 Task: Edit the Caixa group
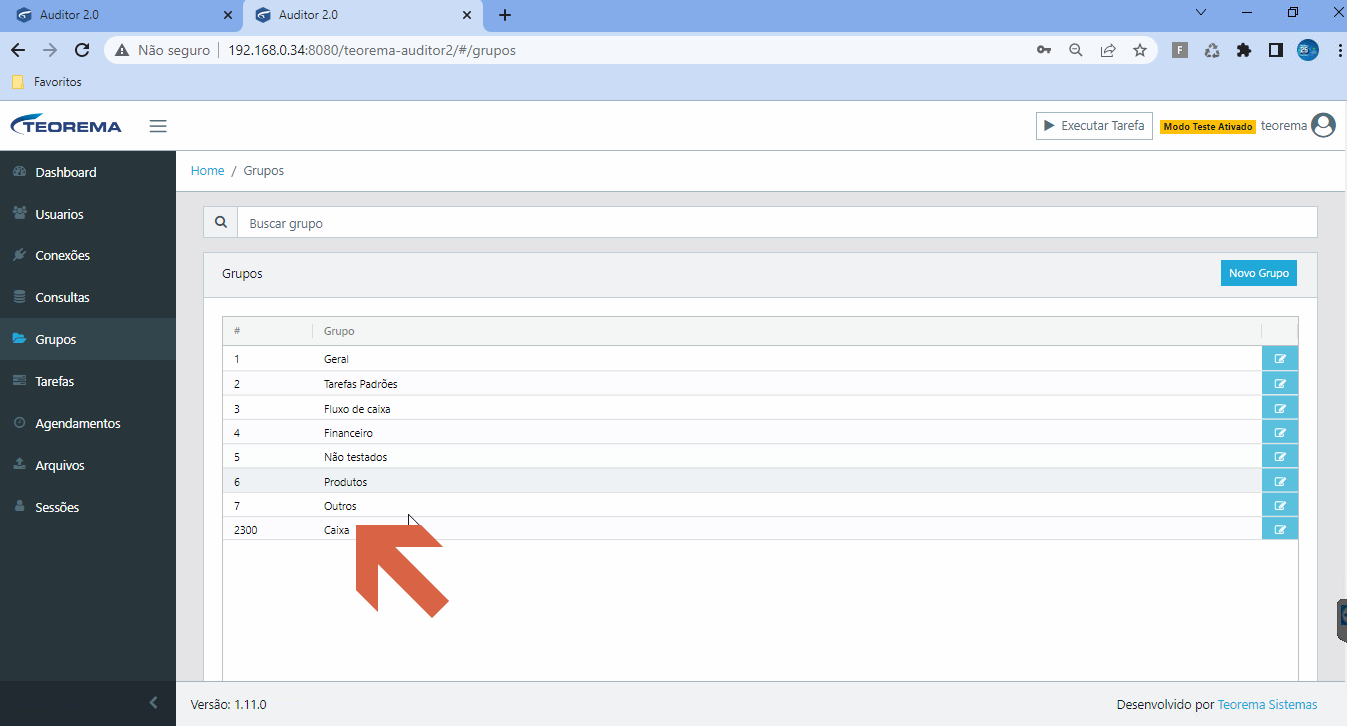[x=1280, y=529]
